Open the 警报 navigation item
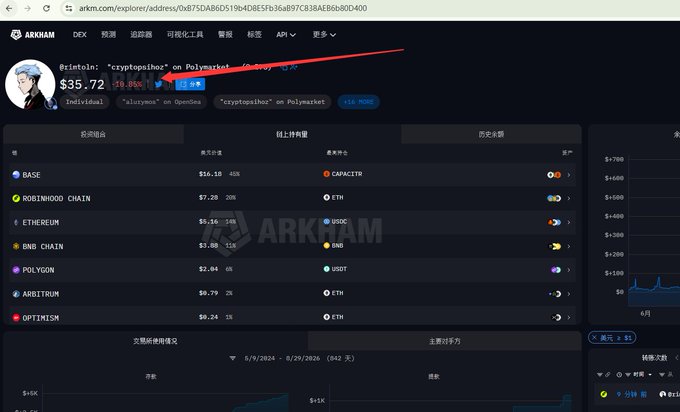The width and height of the screenshot is (680, 412). (x=225, y=35)
